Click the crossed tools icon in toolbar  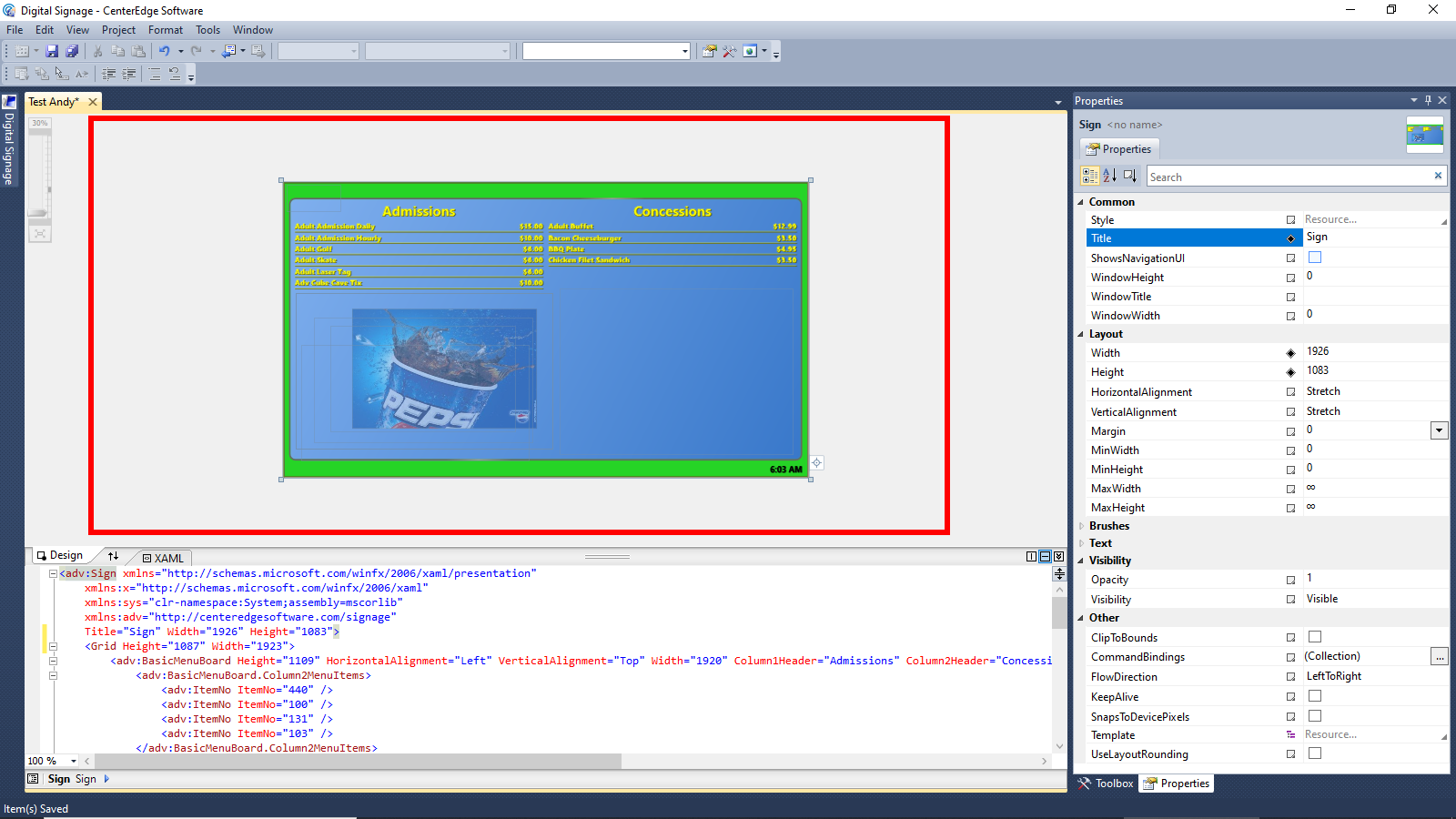(x=729, y=51)
